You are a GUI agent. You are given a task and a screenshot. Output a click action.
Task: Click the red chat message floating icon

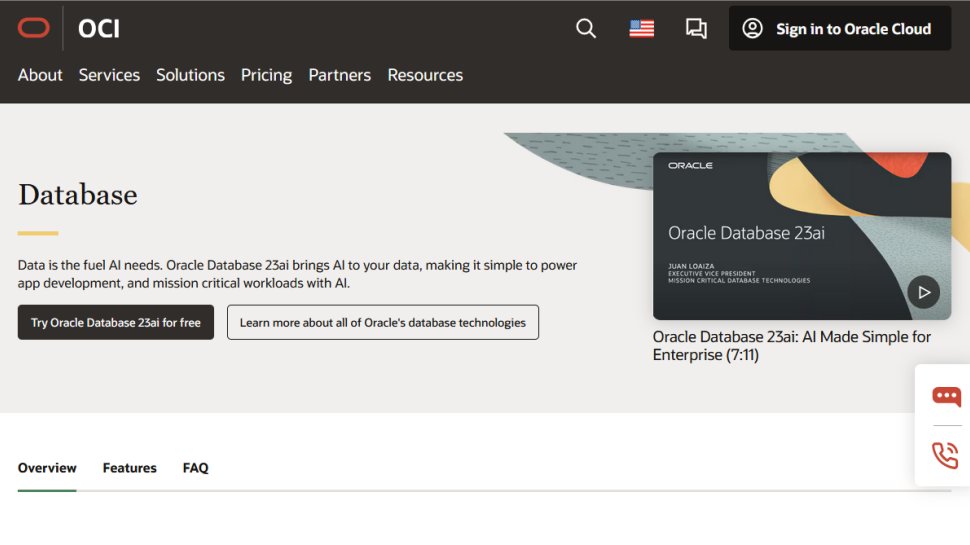[945, 397]
